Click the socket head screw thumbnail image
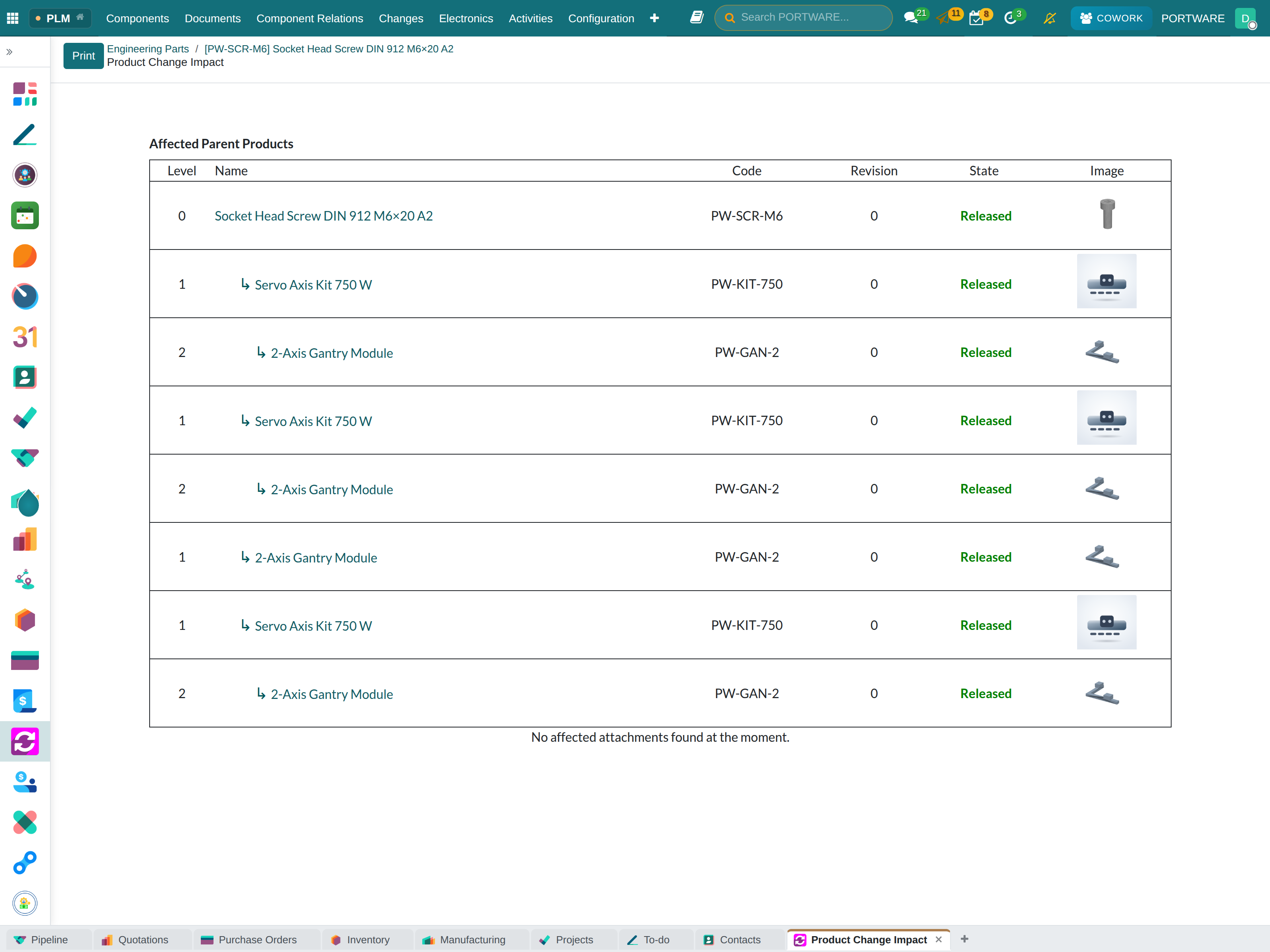This screenshot has height=952, width=1270. coord(1107,214)
